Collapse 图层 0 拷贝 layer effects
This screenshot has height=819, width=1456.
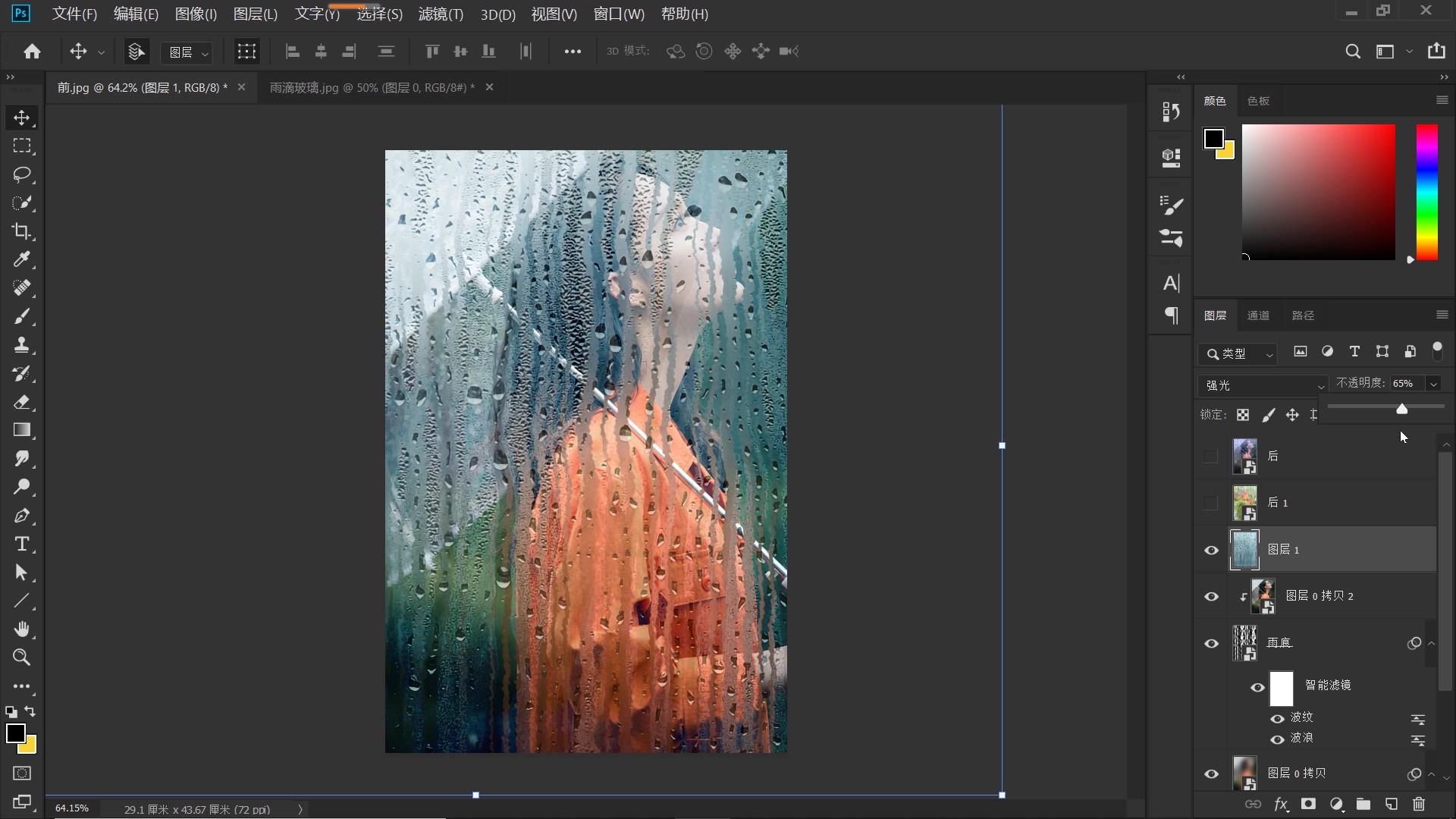(1431, 774)
